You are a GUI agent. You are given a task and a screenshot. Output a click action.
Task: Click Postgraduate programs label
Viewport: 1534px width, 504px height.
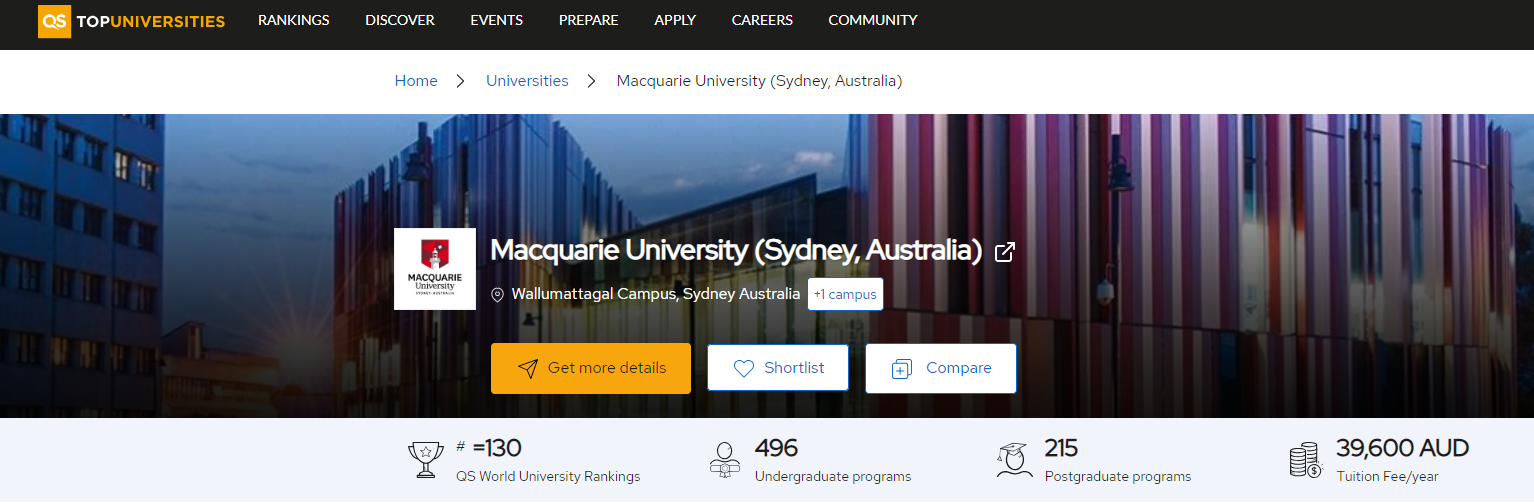[1118, 477]
